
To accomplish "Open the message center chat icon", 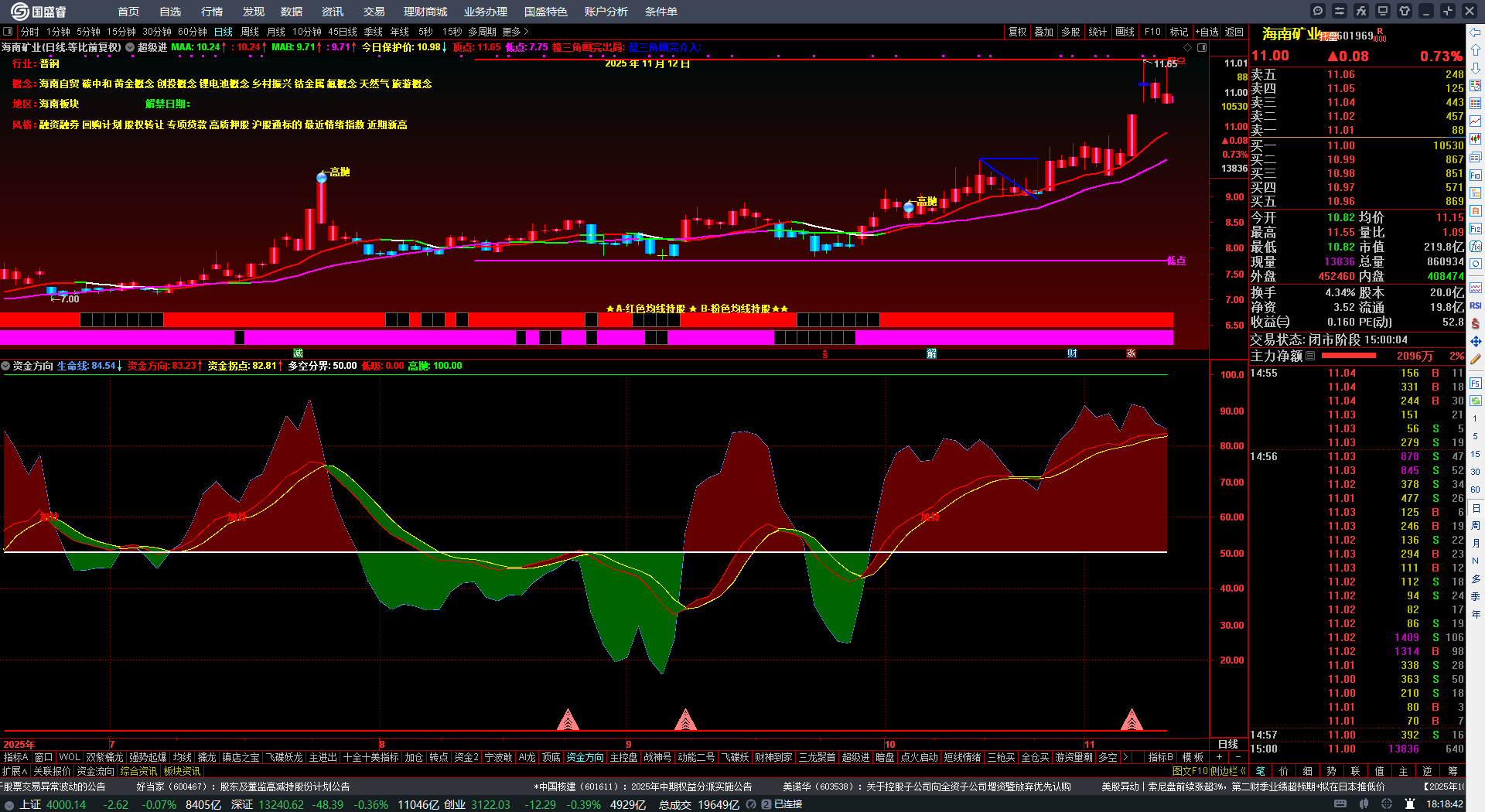I will pyautogui.click(x=1318, y=11).
